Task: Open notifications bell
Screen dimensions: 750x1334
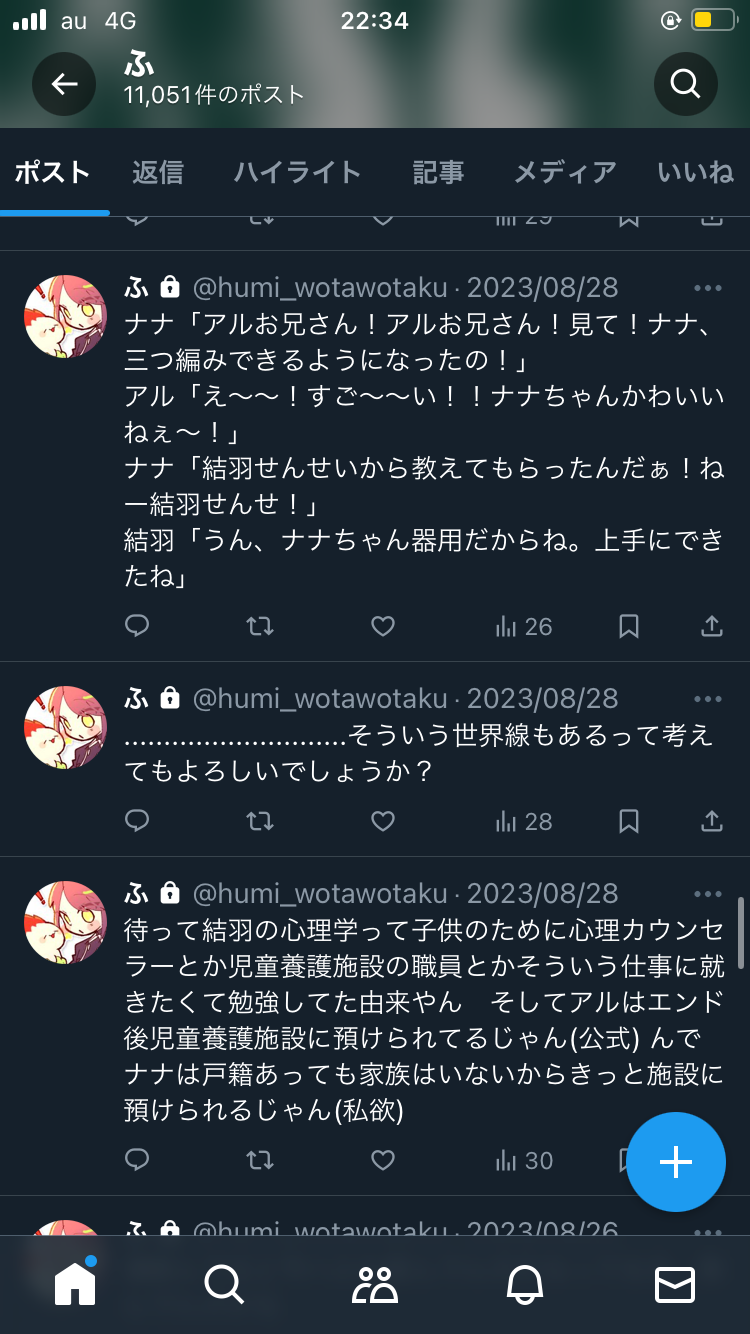Action: pos(525,1285)
